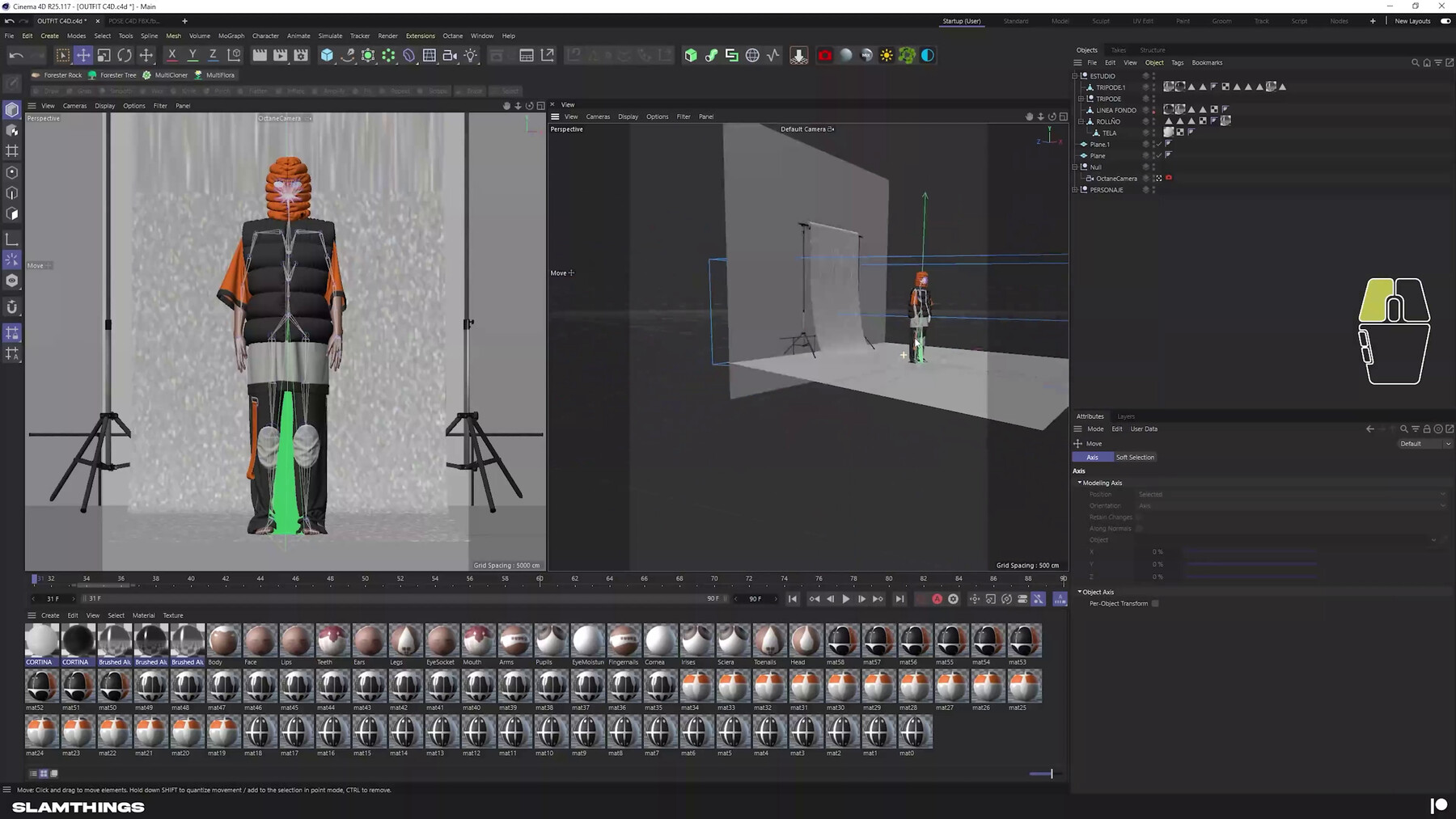Viewport: 1456px width, 819px height.
Task: Open the MoGraph menu
Action: [231, 36]
